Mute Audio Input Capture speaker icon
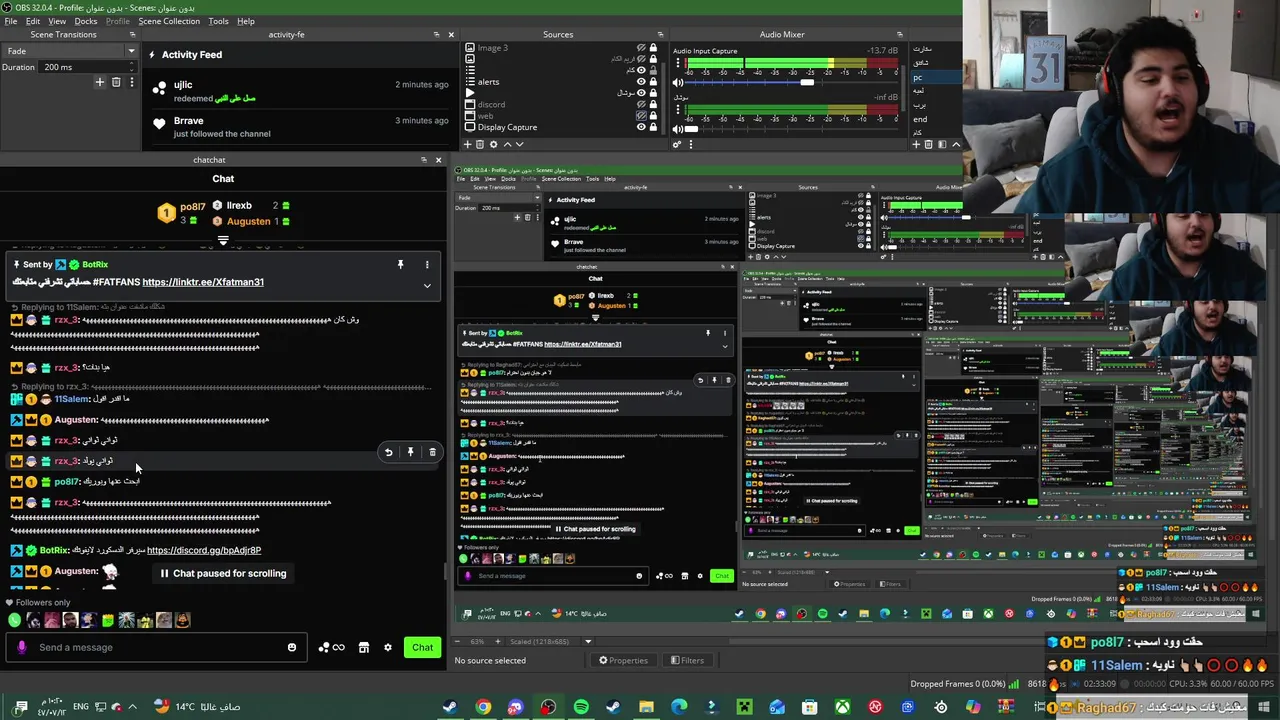 click(678, 83)
